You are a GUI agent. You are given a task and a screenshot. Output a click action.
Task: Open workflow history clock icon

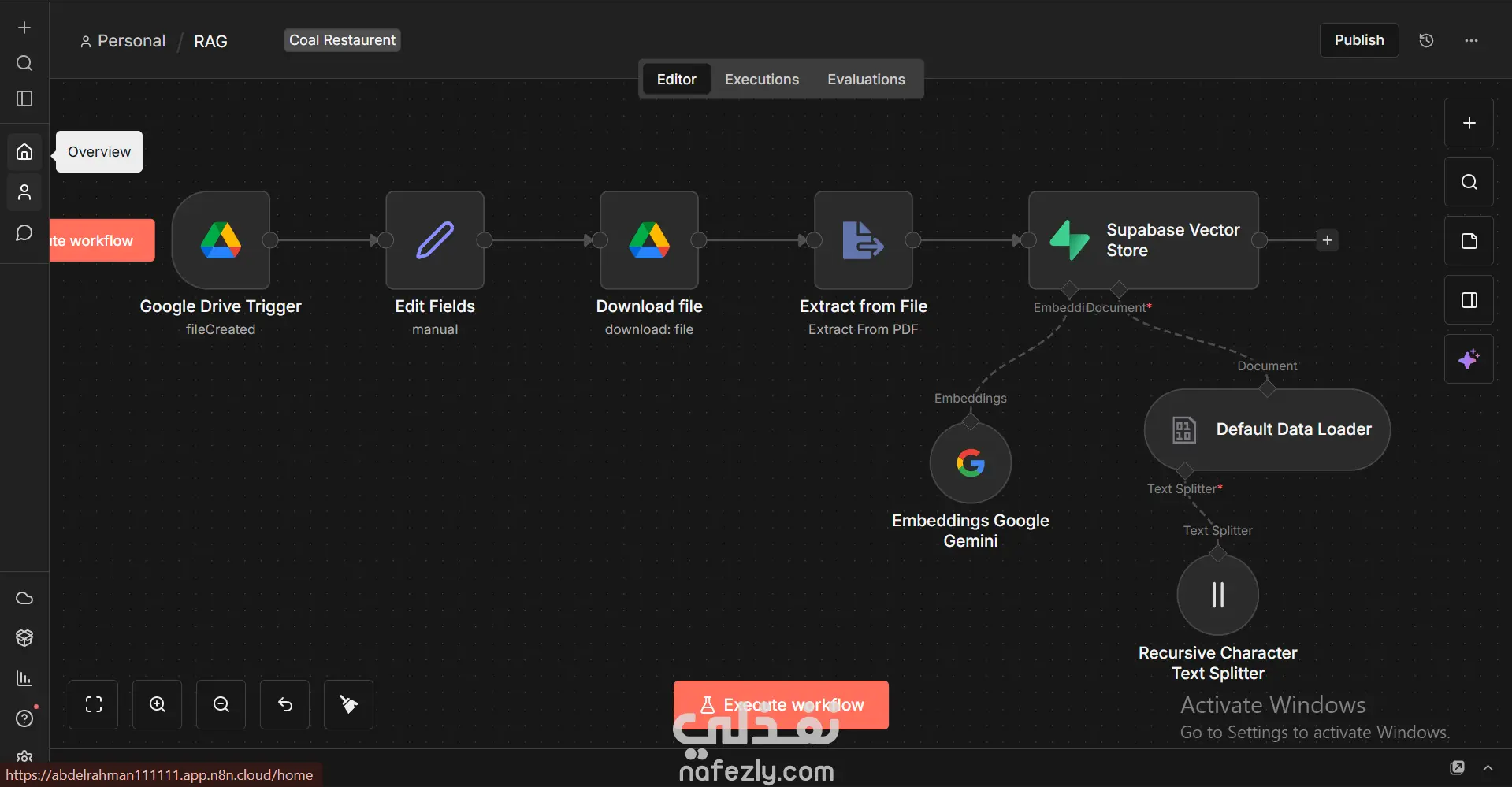1426,40
